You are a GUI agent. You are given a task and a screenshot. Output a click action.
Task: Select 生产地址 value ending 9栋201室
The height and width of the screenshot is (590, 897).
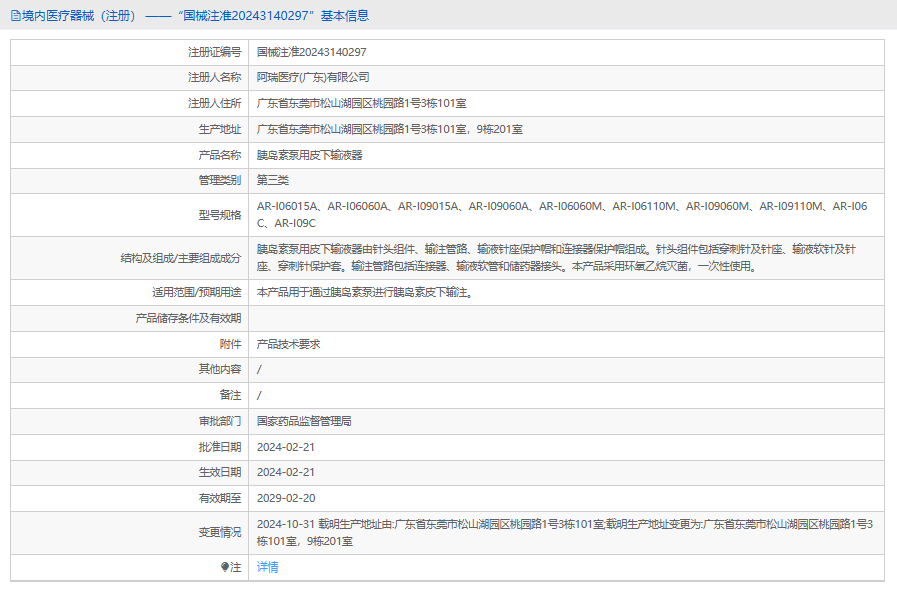coord(390,129)
